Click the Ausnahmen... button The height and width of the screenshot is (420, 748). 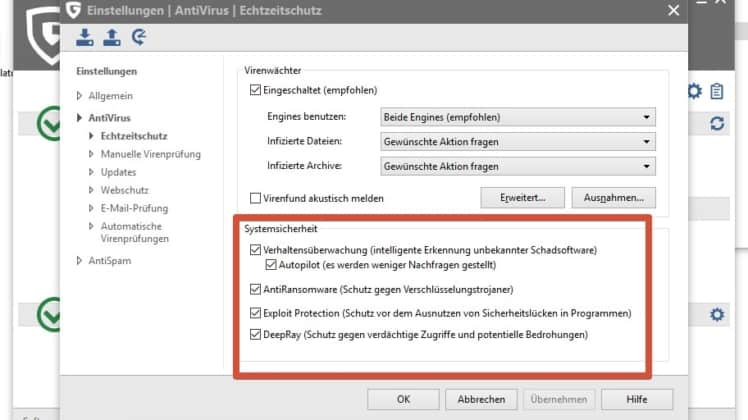(613, 198)
